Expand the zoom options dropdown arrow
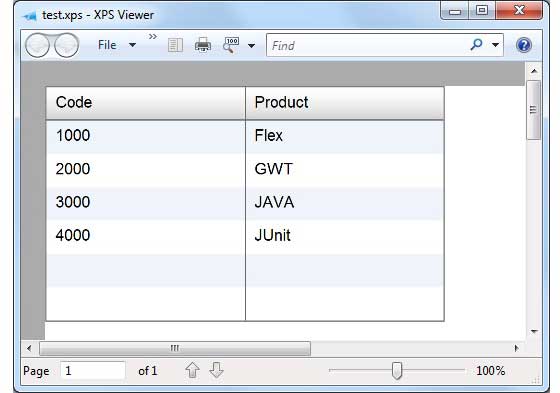Screen dimensions: 560x393 (x=251, y=46)
